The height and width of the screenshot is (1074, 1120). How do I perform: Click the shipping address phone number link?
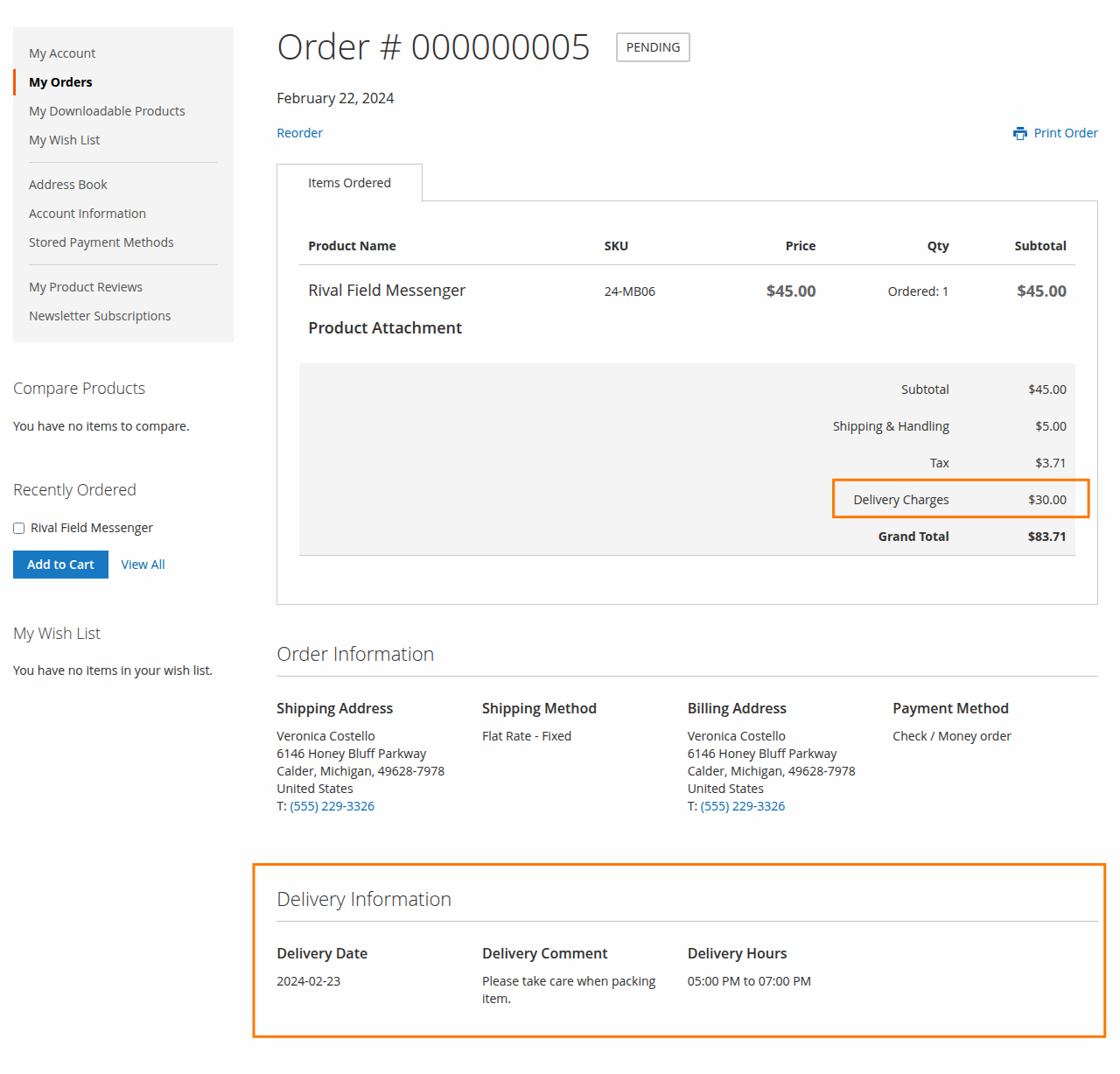point(332,806)
